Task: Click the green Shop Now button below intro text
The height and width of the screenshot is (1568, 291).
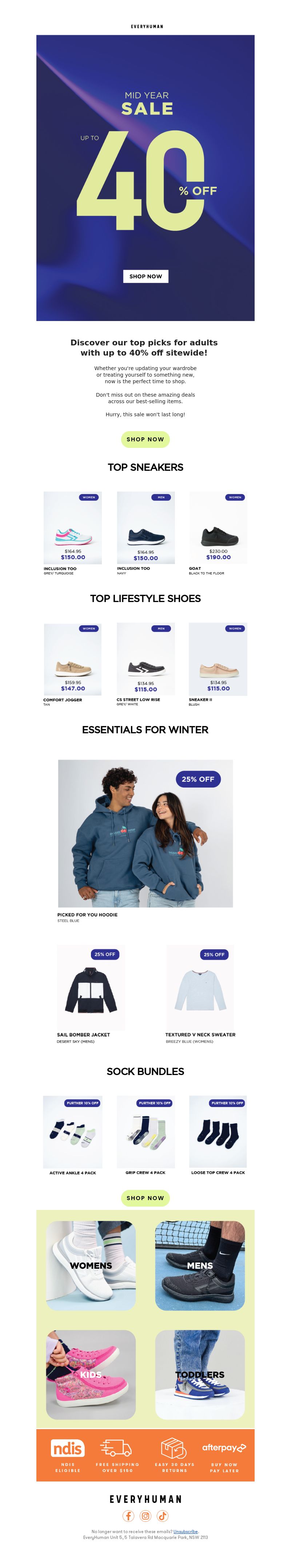Action: tap(145, 439)
